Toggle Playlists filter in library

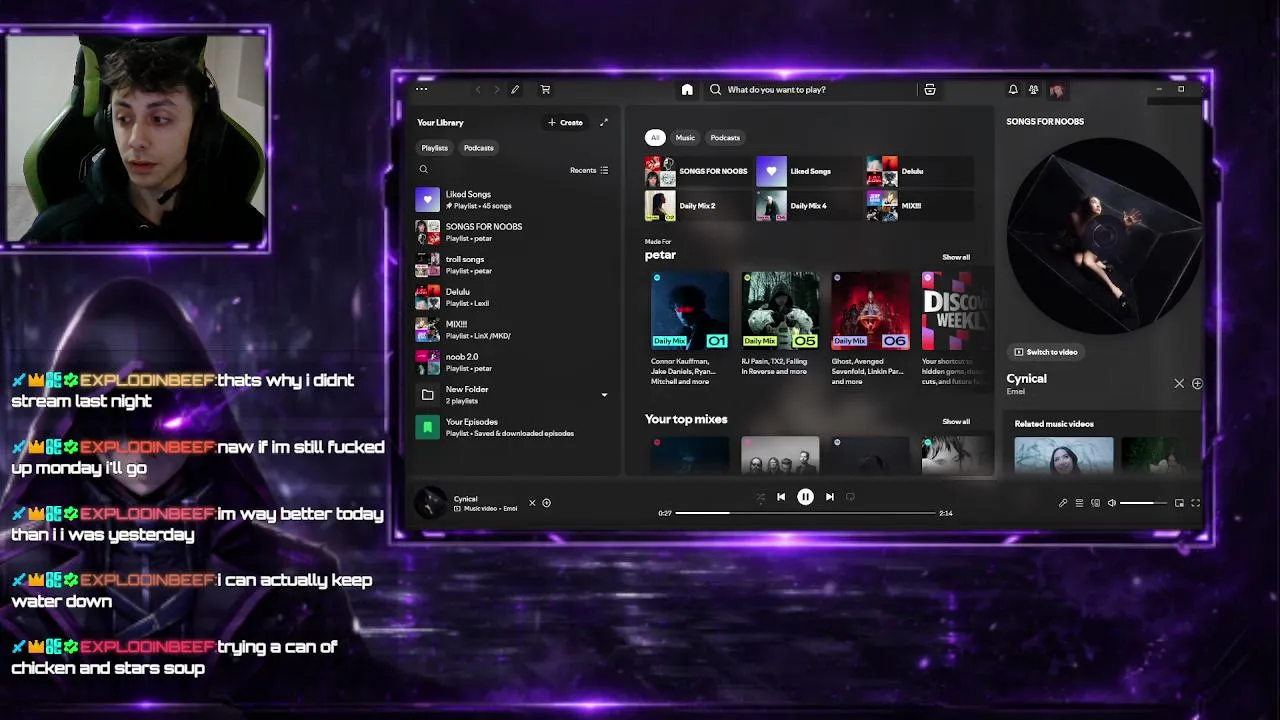click(435, 148)
